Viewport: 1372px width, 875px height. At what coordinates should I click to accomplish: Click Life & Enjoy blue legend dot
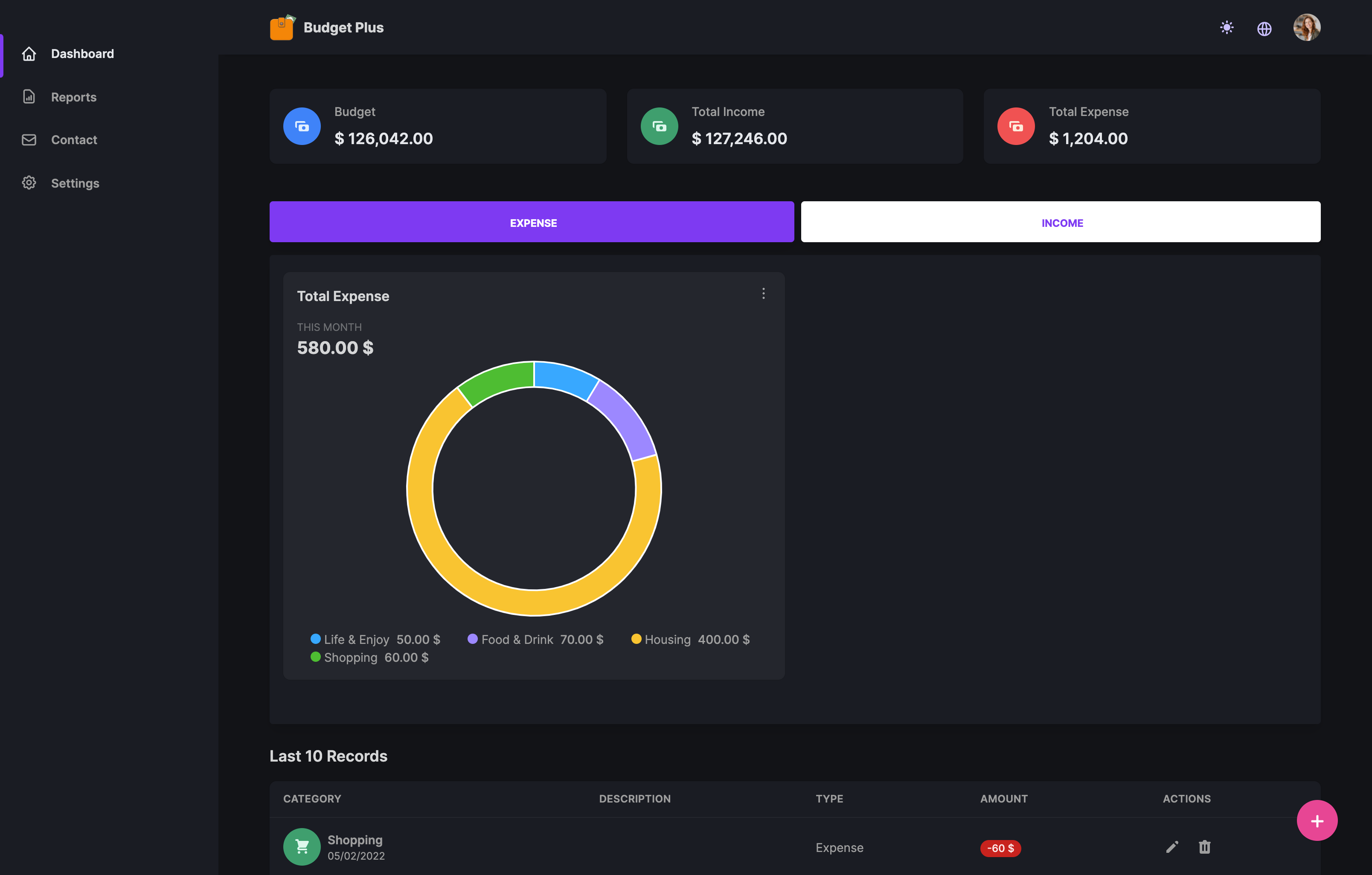pyautogui.click(x=316, y=639)
